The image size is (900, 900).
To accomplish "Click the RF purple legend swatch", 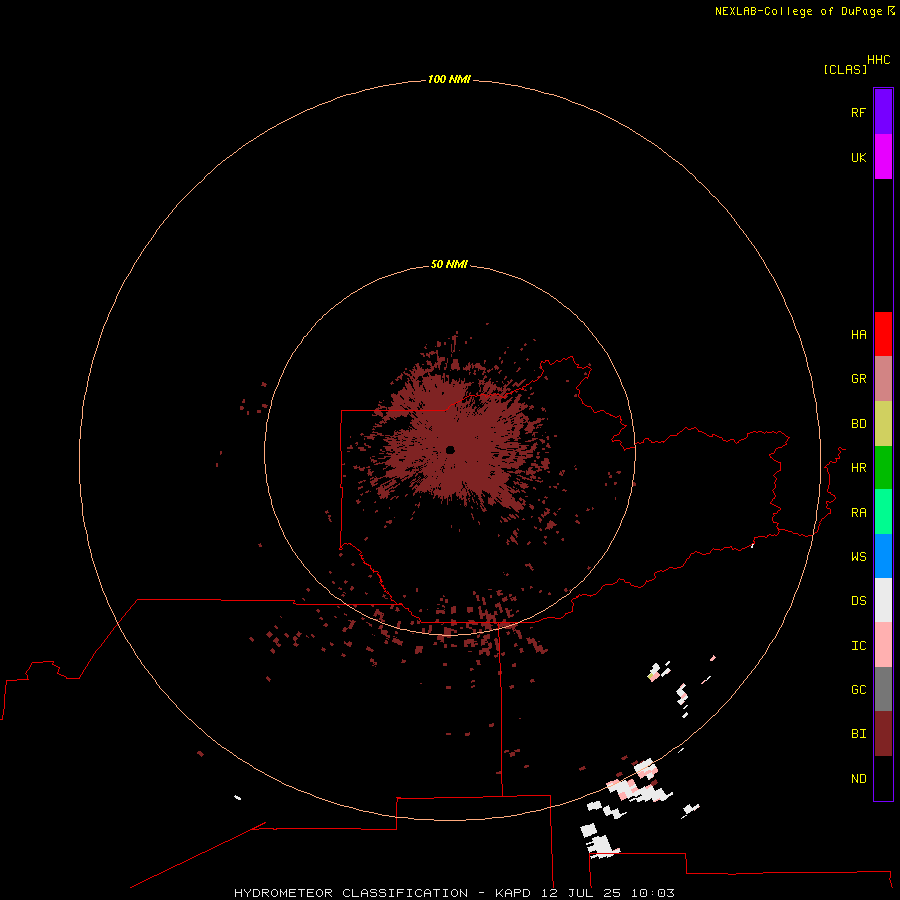I will tap(883, 112).
